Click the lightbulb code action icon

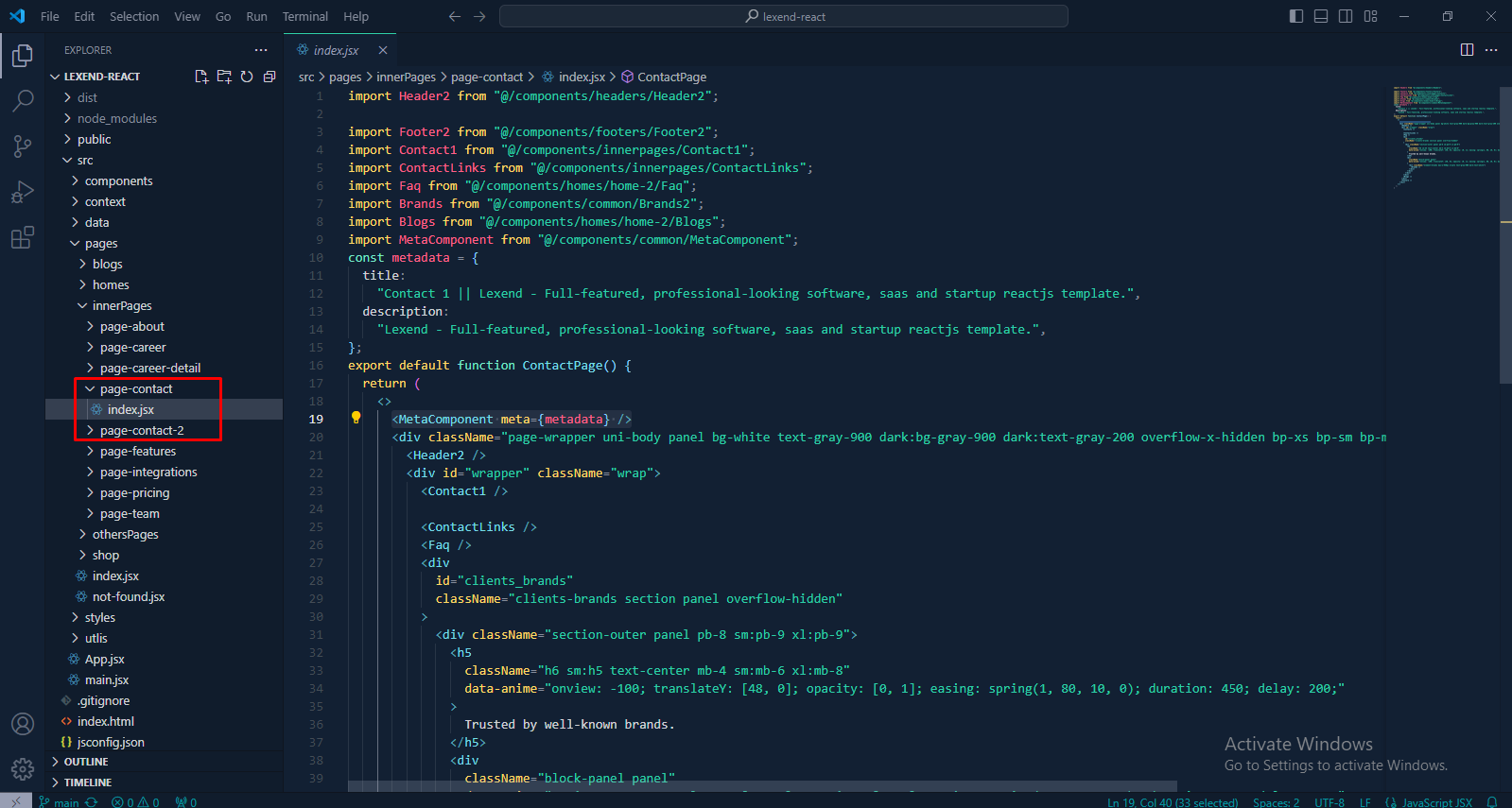tap(356, 418)
